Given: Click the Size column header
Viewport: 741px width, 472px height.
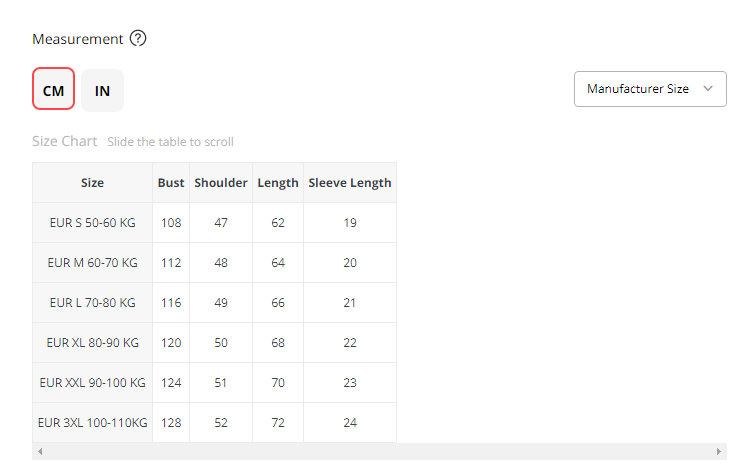Looking at the screenshot, I should click(x=92, y=183).
